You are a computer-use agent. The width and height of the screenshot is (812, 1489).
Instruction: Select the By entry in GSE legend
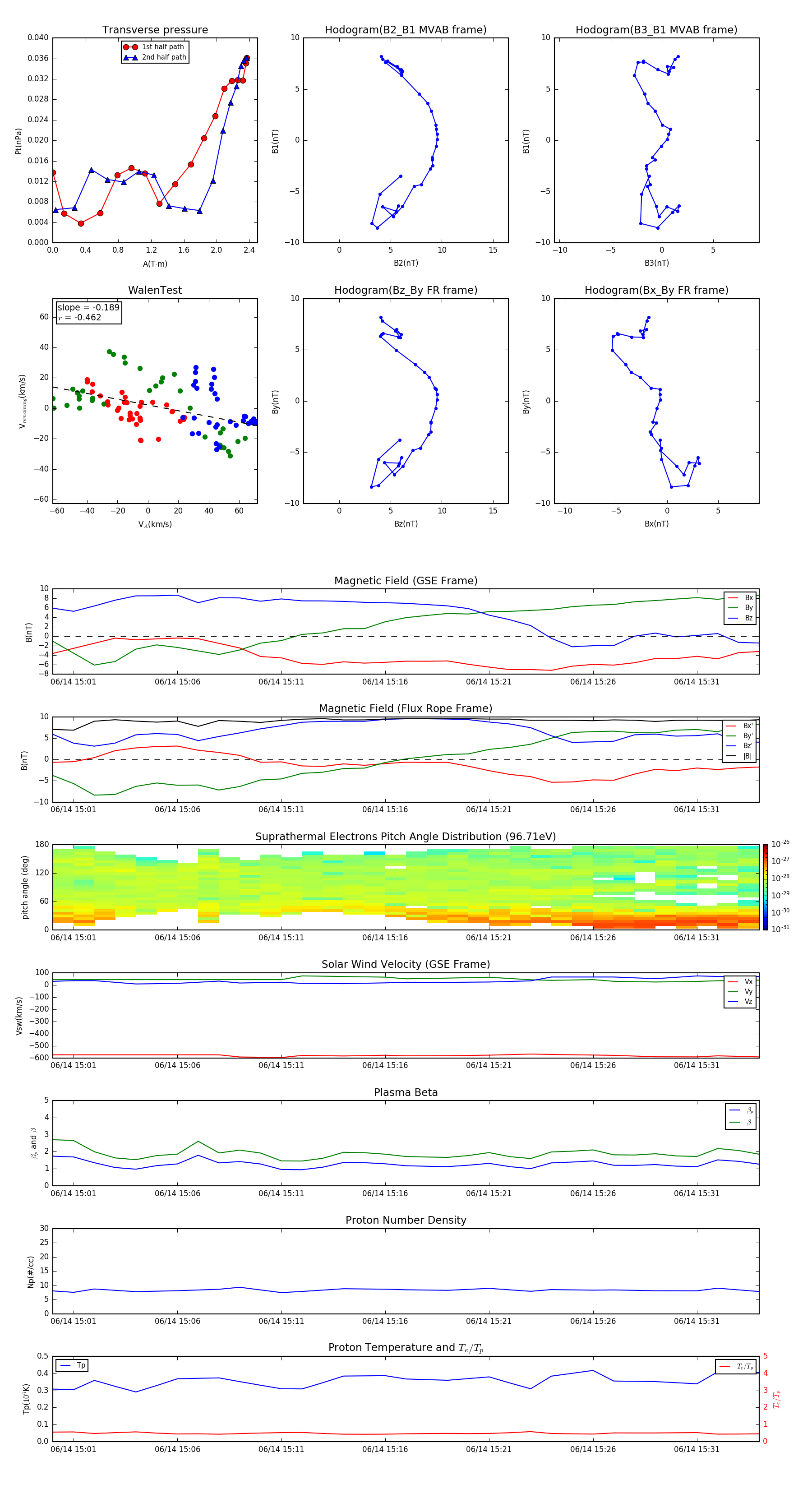coord(740,608)
